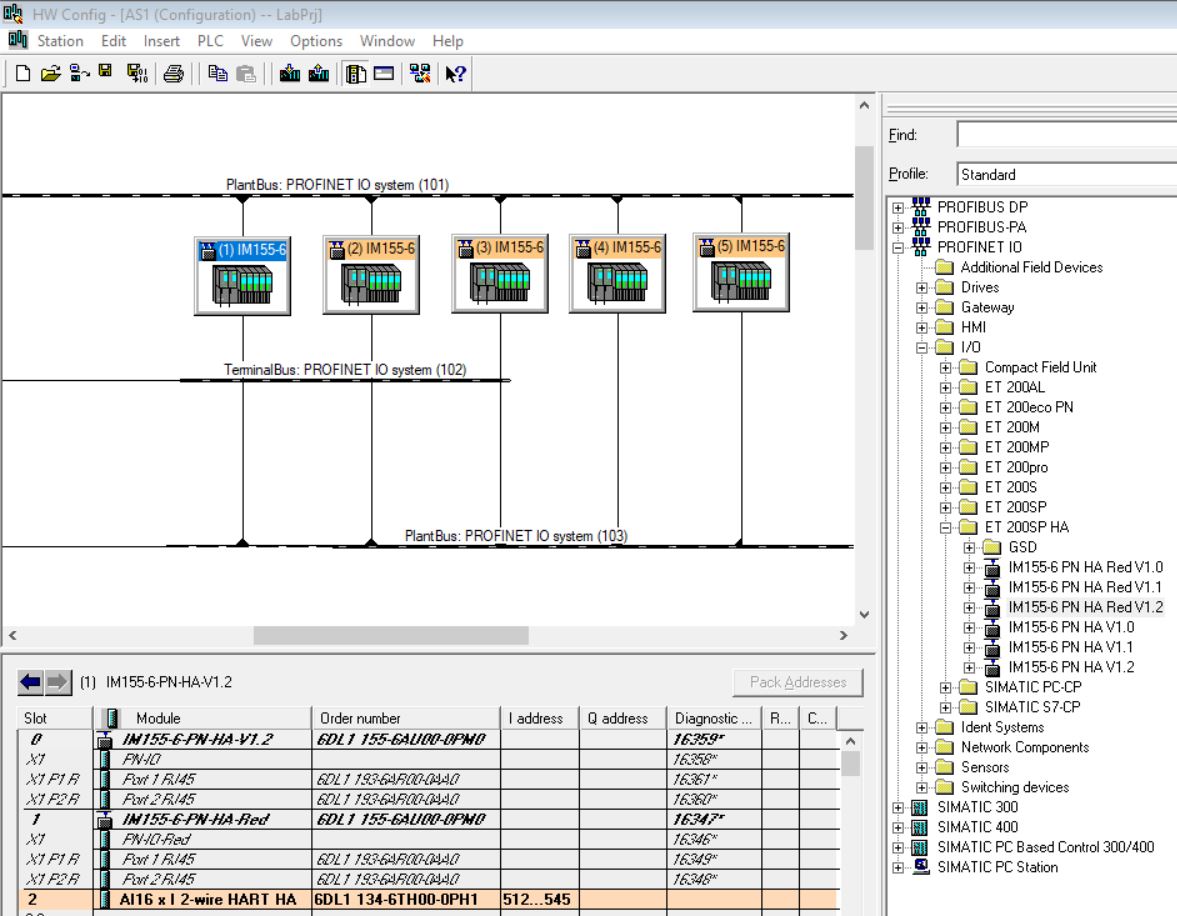
Task: Select the ET 200SP catalog folder
Action: [x=1016, y=508]
